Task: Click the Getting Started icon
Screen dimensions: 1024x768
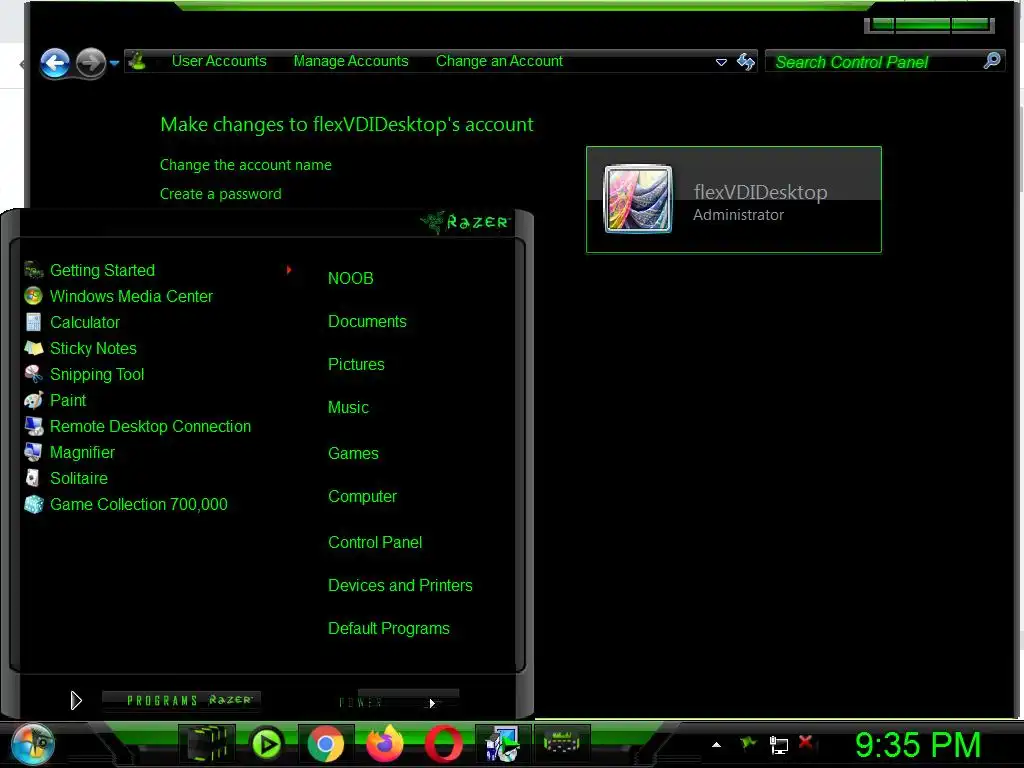Action: [33, 270]
